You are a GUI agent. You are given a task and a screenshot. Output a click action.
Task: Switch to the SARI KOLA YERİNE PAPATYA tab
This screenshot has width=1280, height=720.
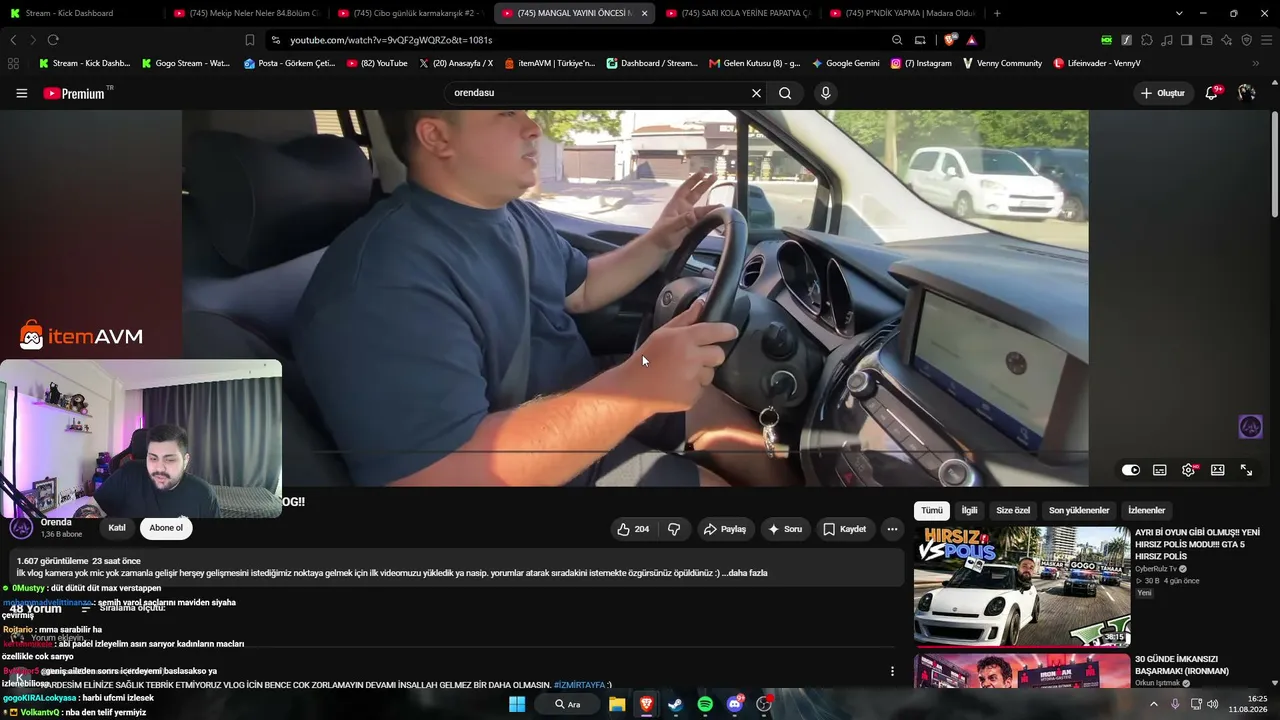point(738,13)
